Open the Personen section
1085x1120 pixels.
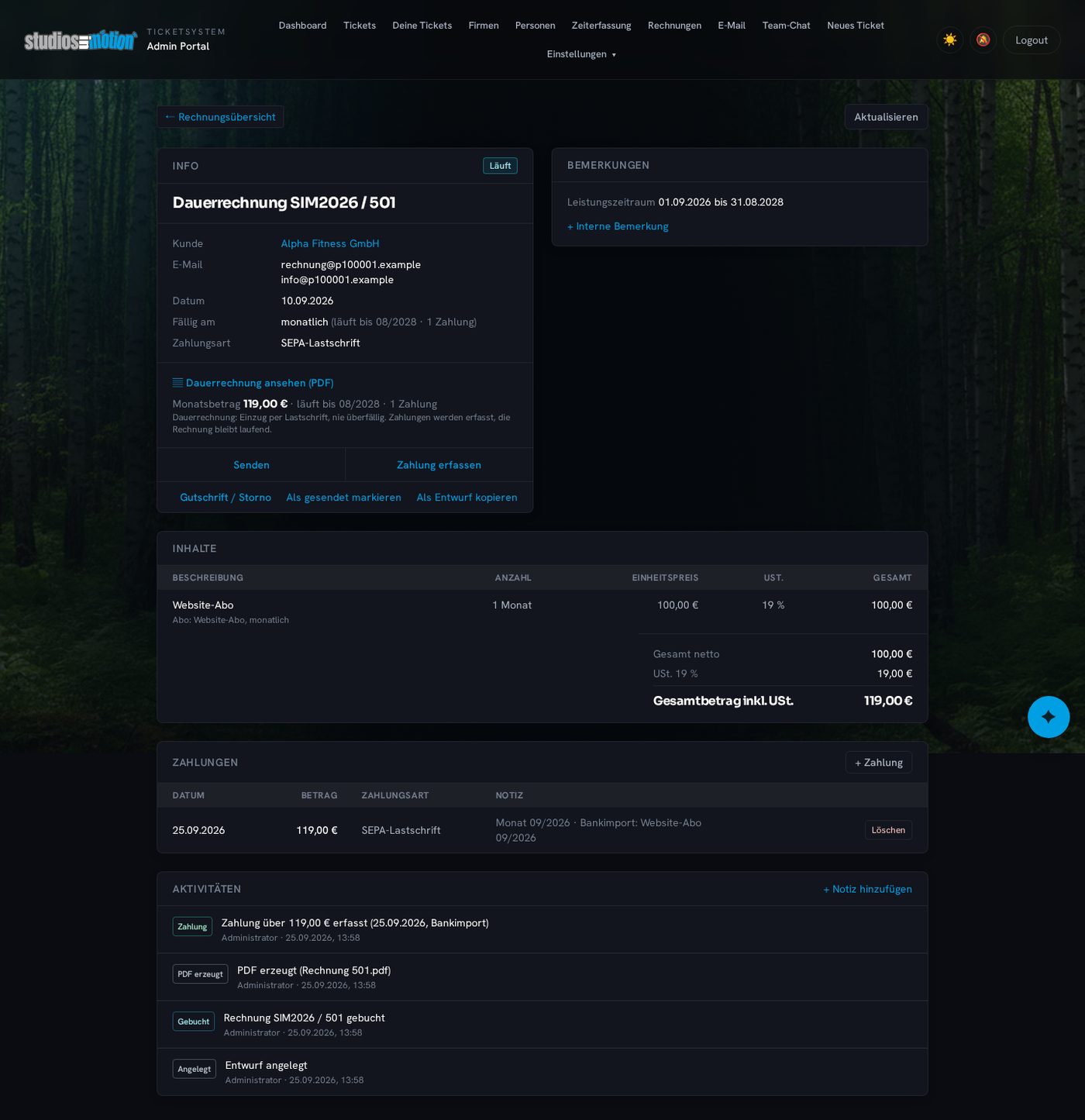coord(536,26)
